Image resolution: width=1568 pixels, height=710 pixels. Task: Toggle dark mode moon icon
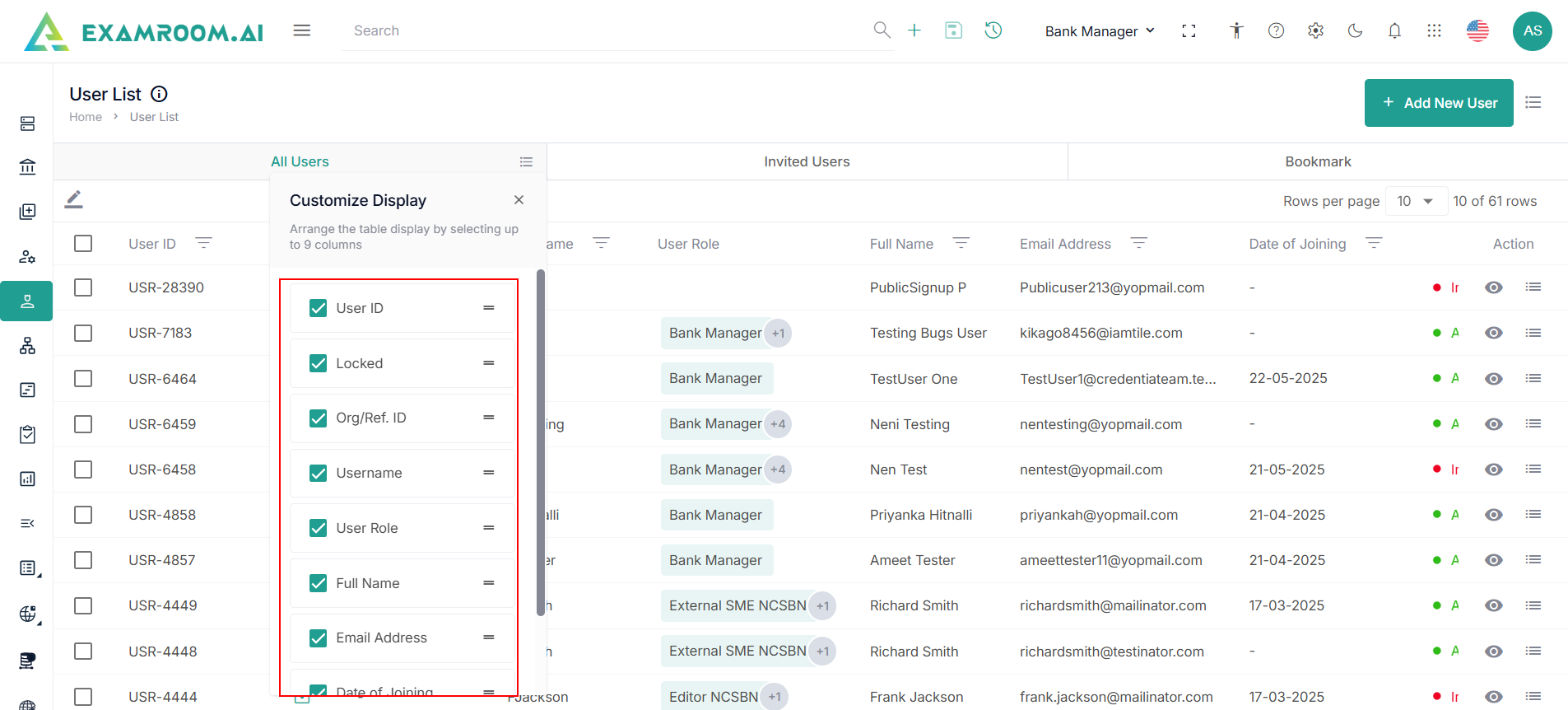tap(1355, 30)
